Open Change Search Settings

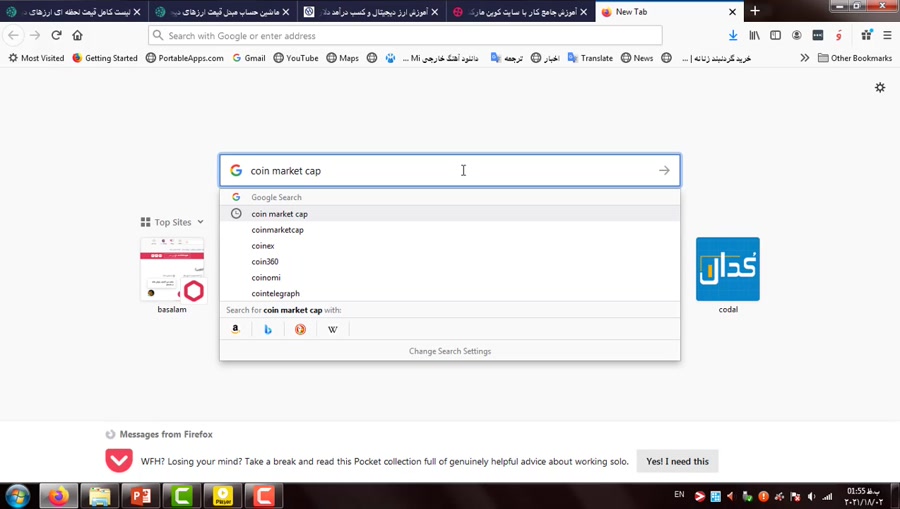[450, 351]
